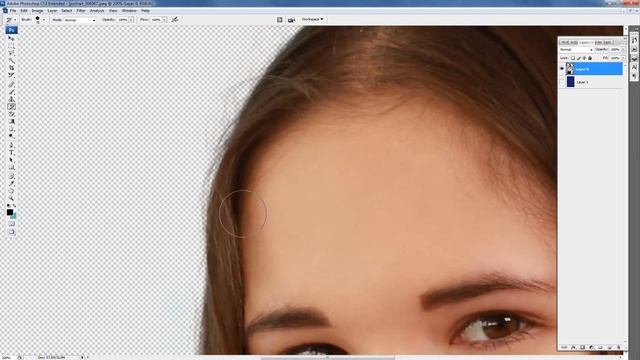The width and height of the screenshot is (640, 360).
Task: Click Delete layer trash icon
Action: [x=619, y=347]
